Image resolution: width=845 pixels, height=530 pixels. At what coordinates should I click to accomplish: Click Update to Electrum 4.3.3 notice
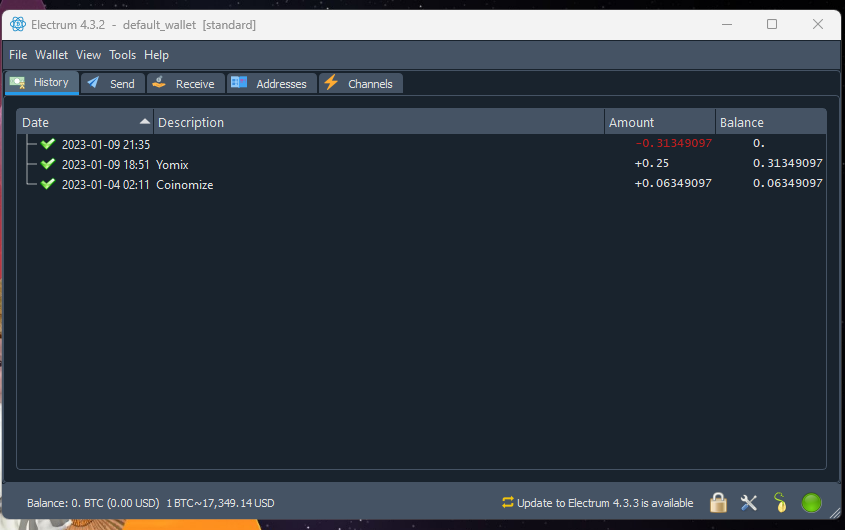coord(605,503)
